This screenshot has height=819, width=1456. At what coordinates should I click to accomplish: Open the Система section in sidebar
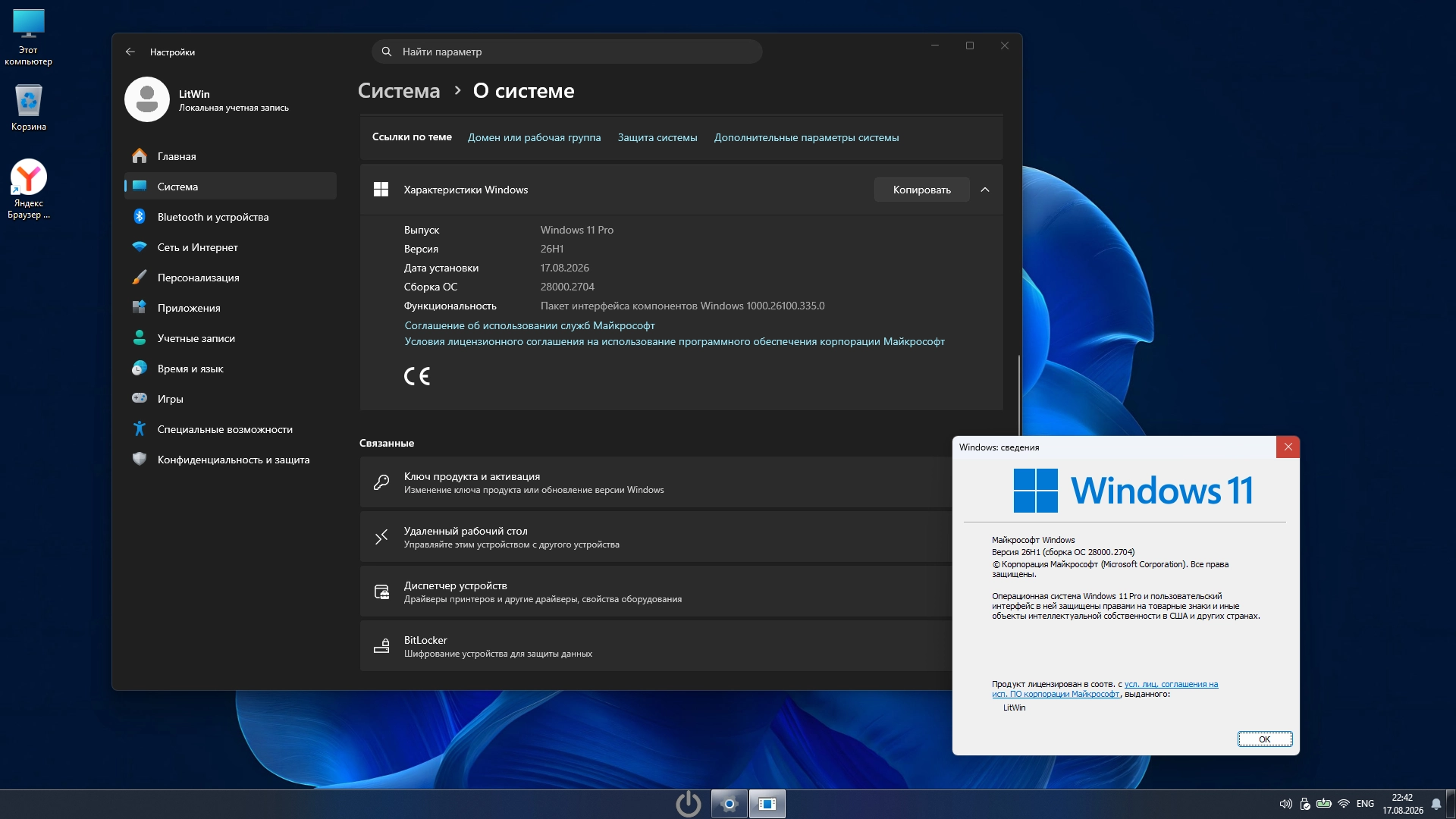(231, 187)
